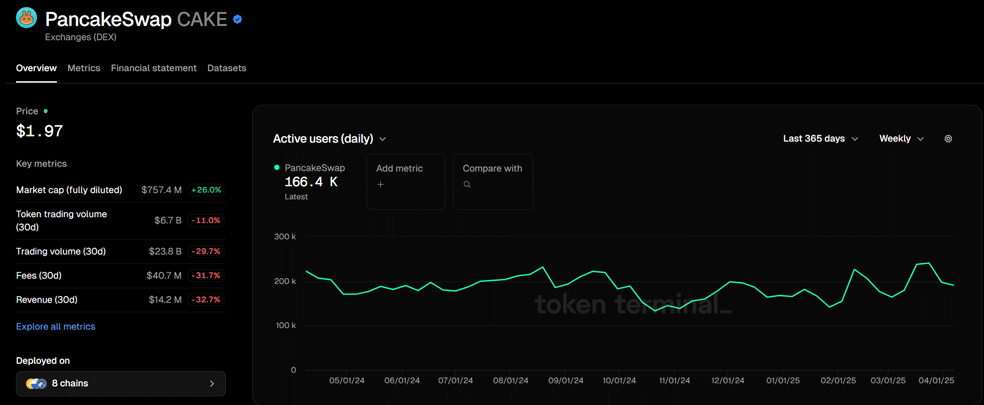Click the Add metric box

click(406, 181)
